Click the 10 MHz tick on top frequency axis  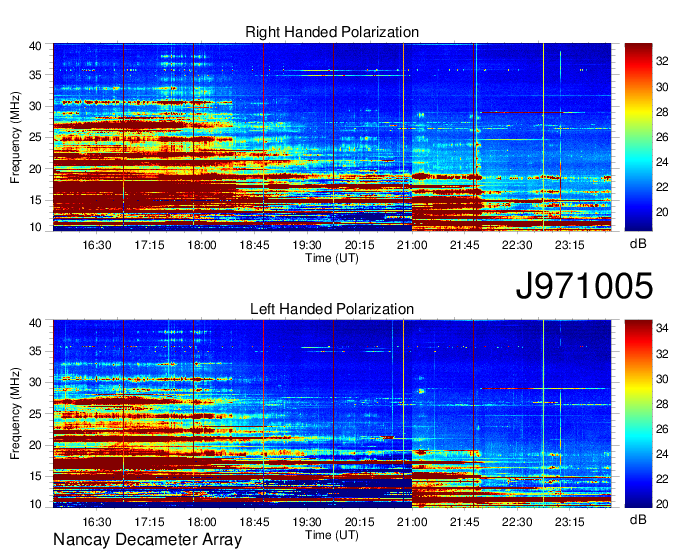35,227
